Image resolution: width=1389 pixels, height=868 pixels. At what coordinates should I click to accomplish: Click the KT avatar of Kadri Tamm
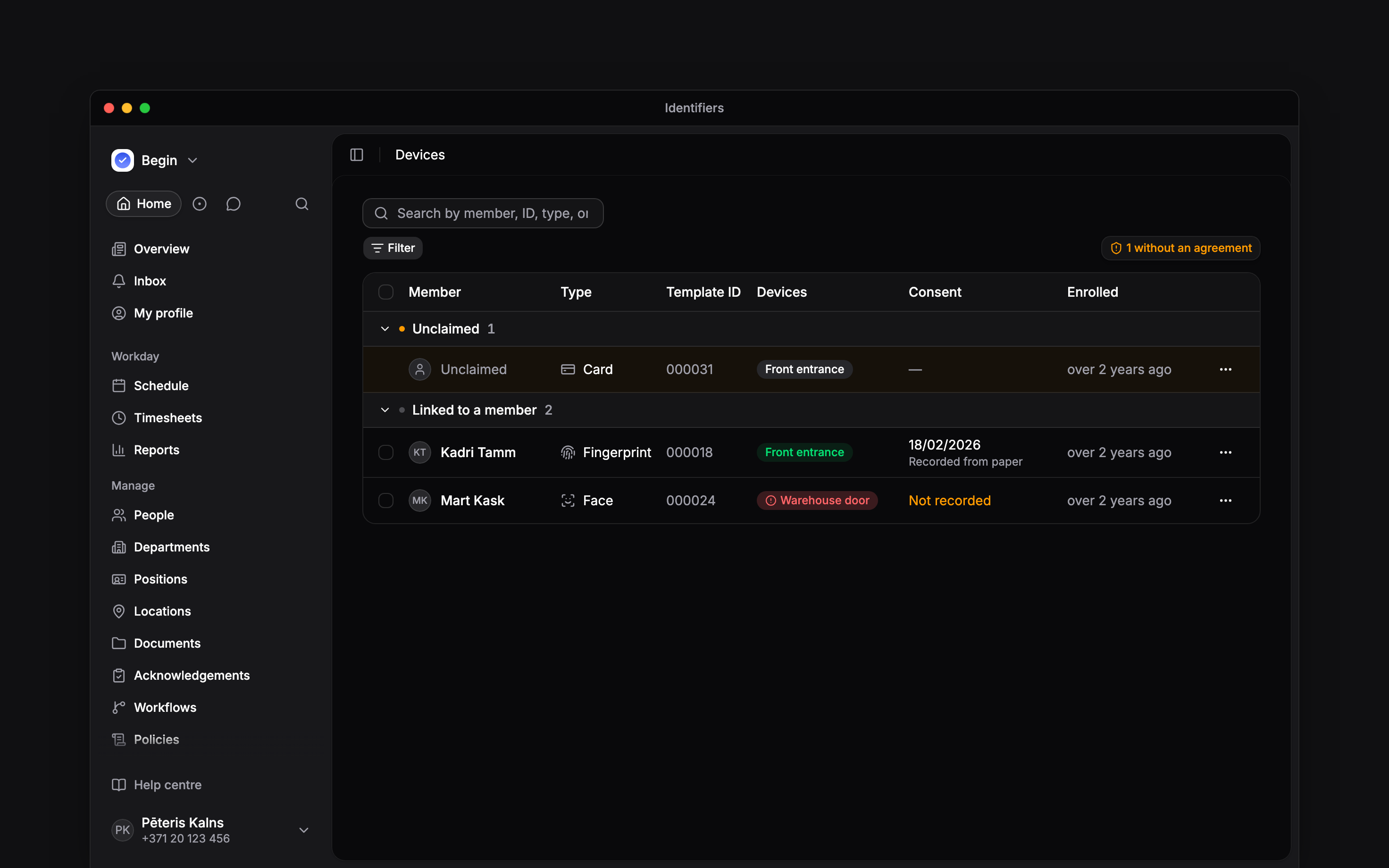click(x=419, y=452)
